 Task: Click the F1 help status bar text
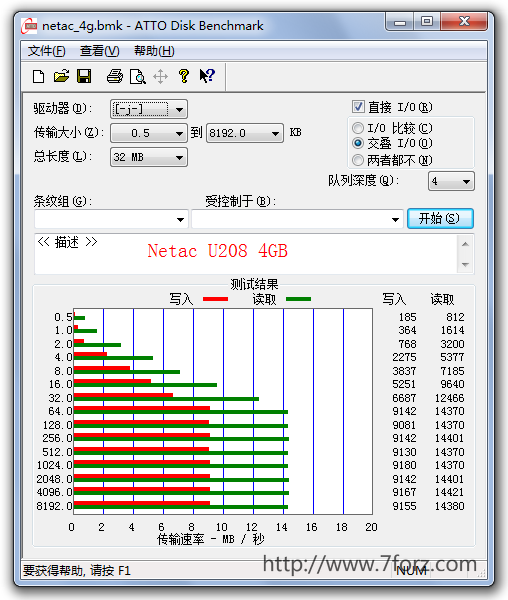pyautogui.click(x=77, y=571)
